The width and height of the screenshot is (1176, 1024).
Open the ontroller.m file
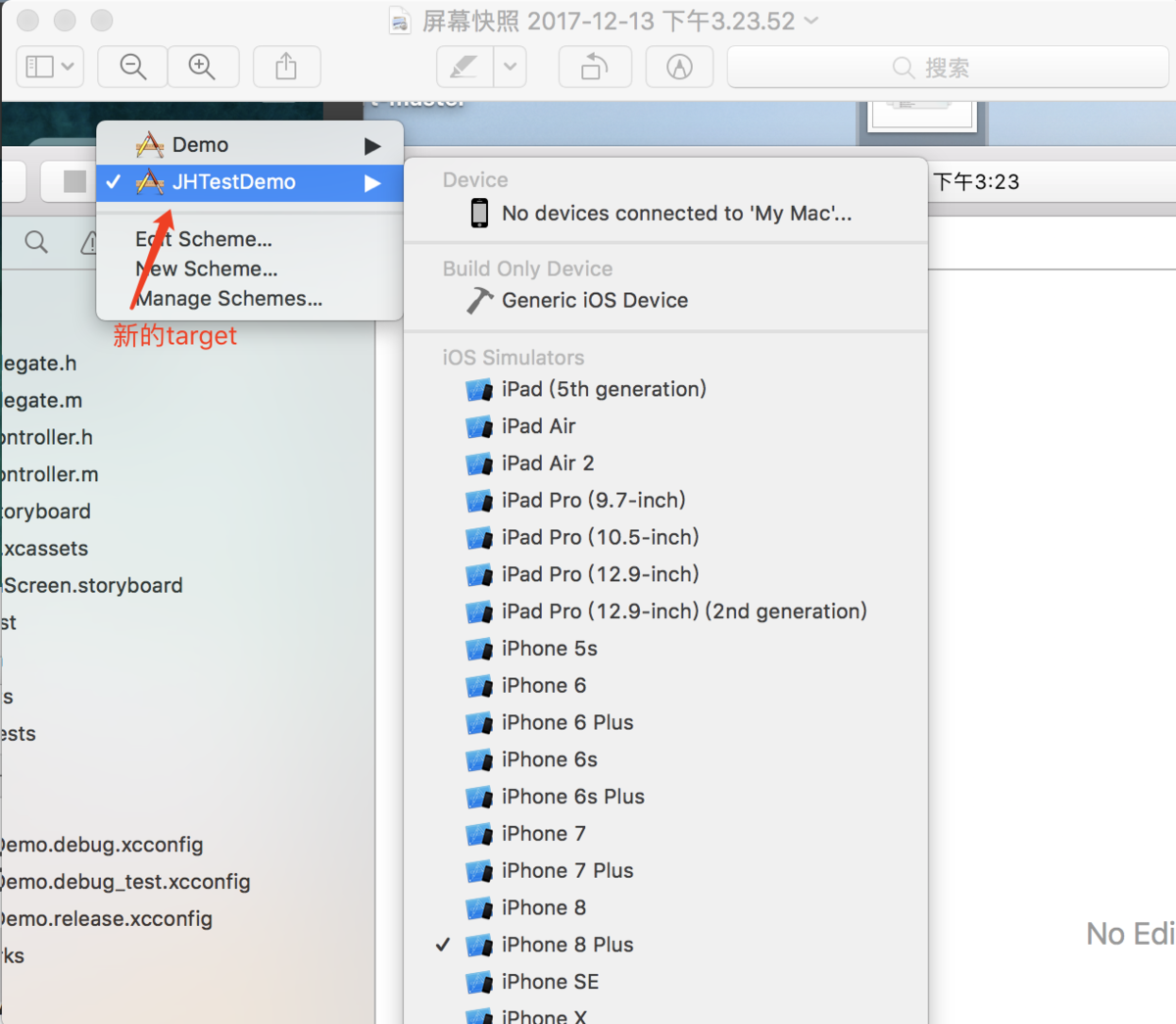click(50, 475)
